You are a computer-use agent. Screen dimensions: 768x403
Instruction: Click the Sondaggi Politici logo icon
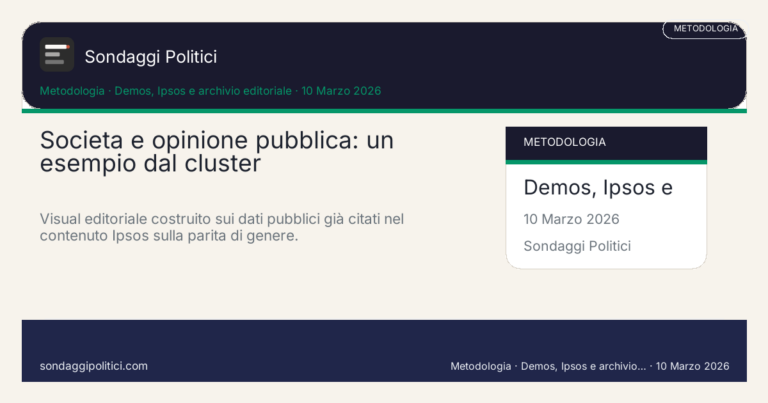click(x=57, y=54)
